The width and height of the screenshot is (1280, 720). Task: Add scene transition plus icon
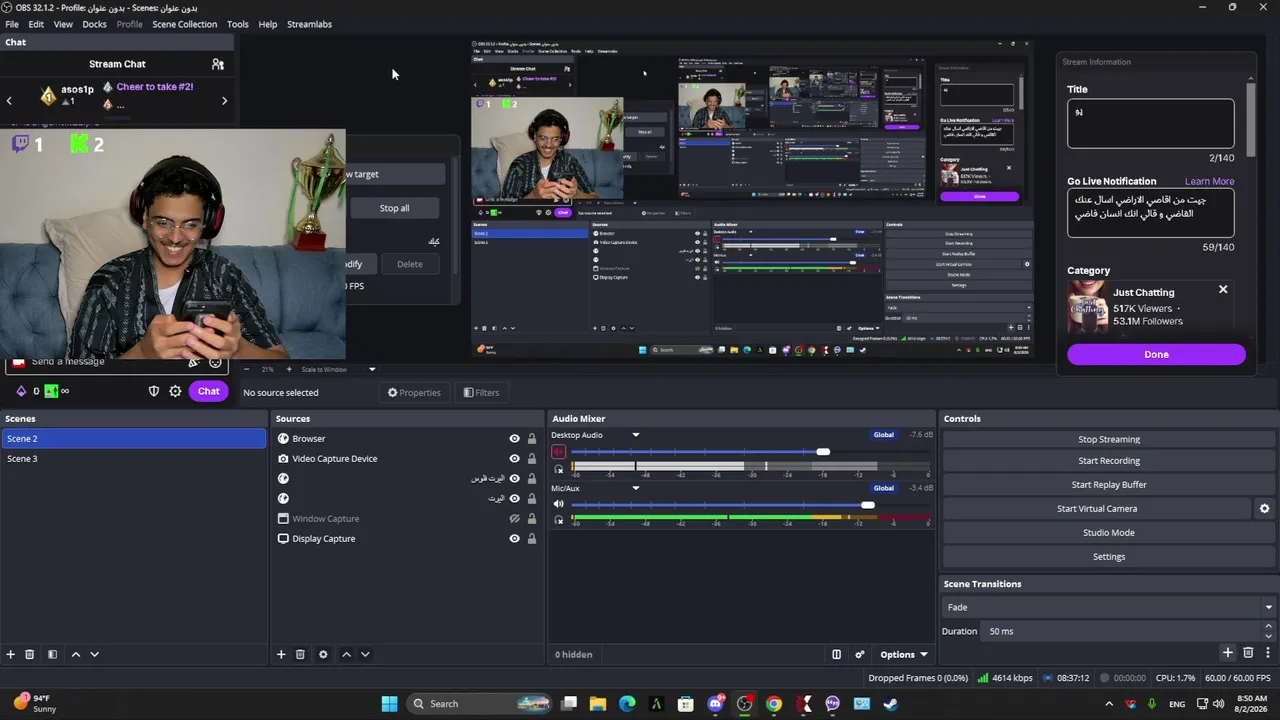coord(1228,653)
